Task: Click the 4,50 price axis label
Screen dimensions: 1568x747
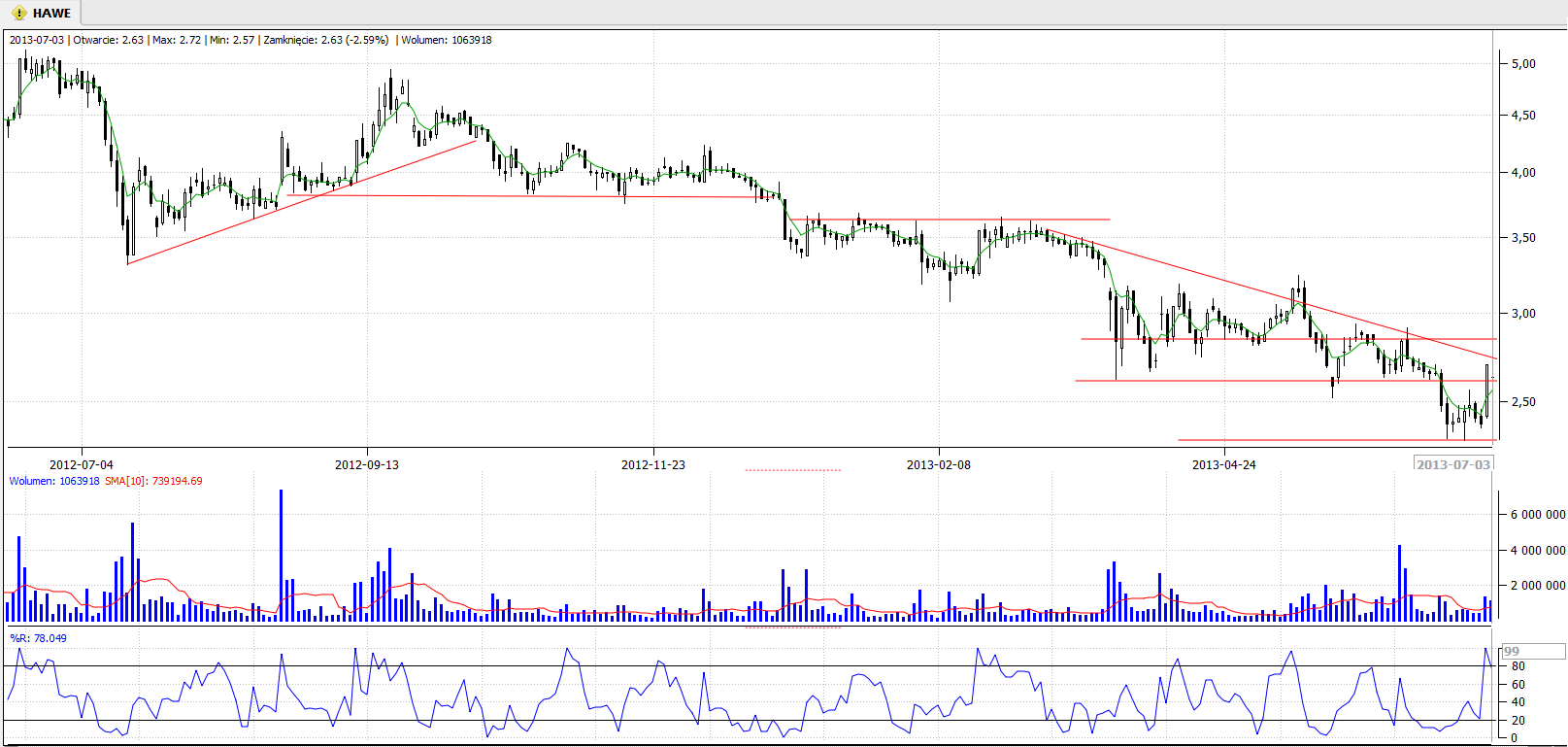Action: (x=1523, y=116)
